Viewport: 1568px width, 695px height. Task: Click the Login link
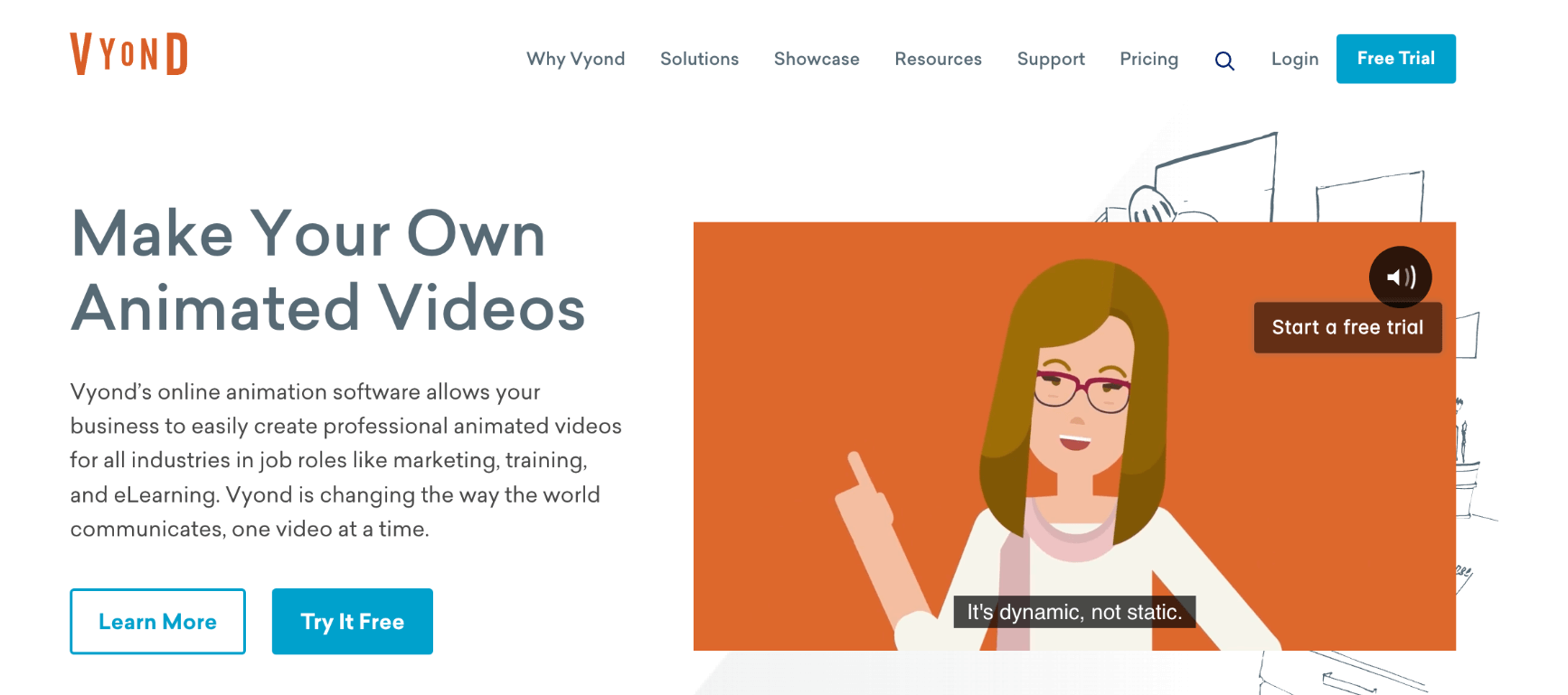tap(1295, 59)
